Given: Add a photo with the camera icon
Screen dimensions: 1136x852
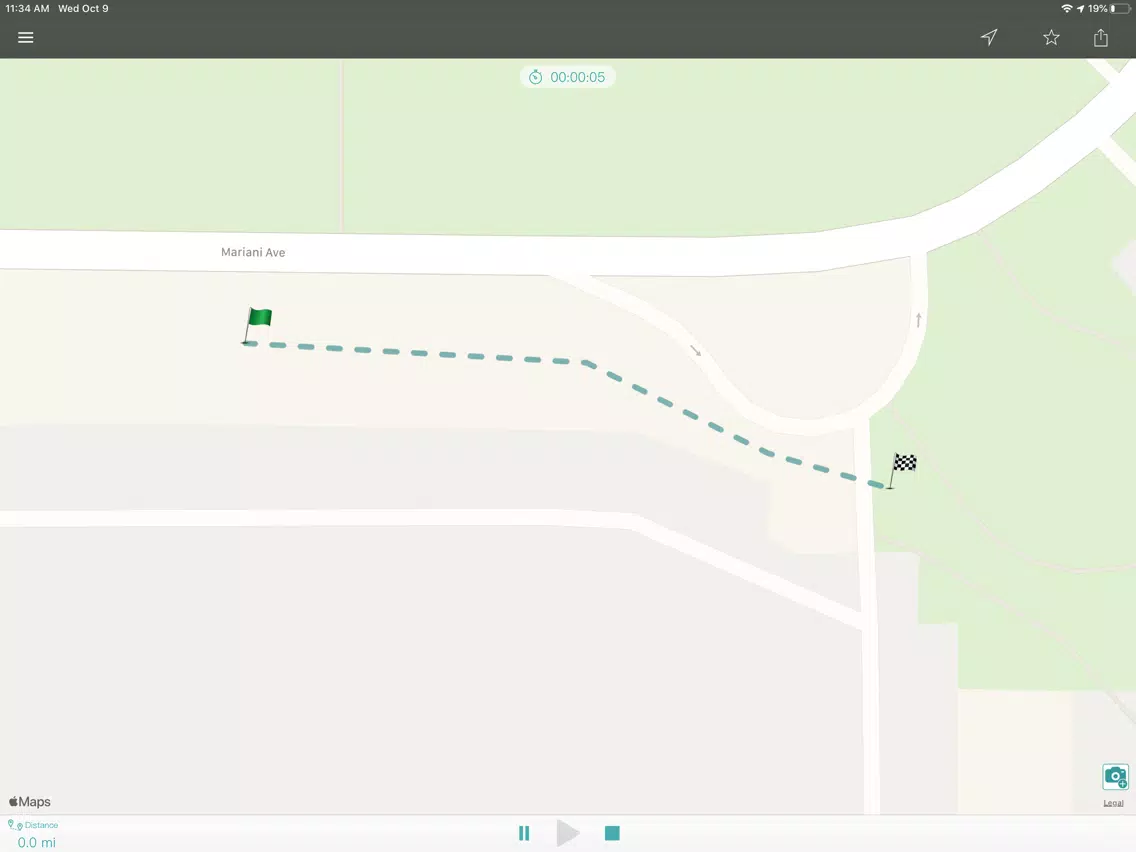Looking at the screenshot, I should (1116, 777).
